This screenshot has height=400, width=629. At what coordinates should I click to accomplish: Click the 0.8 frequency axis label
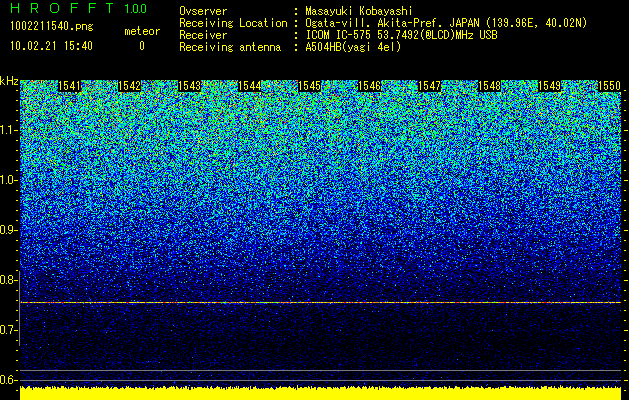point(8,280)
